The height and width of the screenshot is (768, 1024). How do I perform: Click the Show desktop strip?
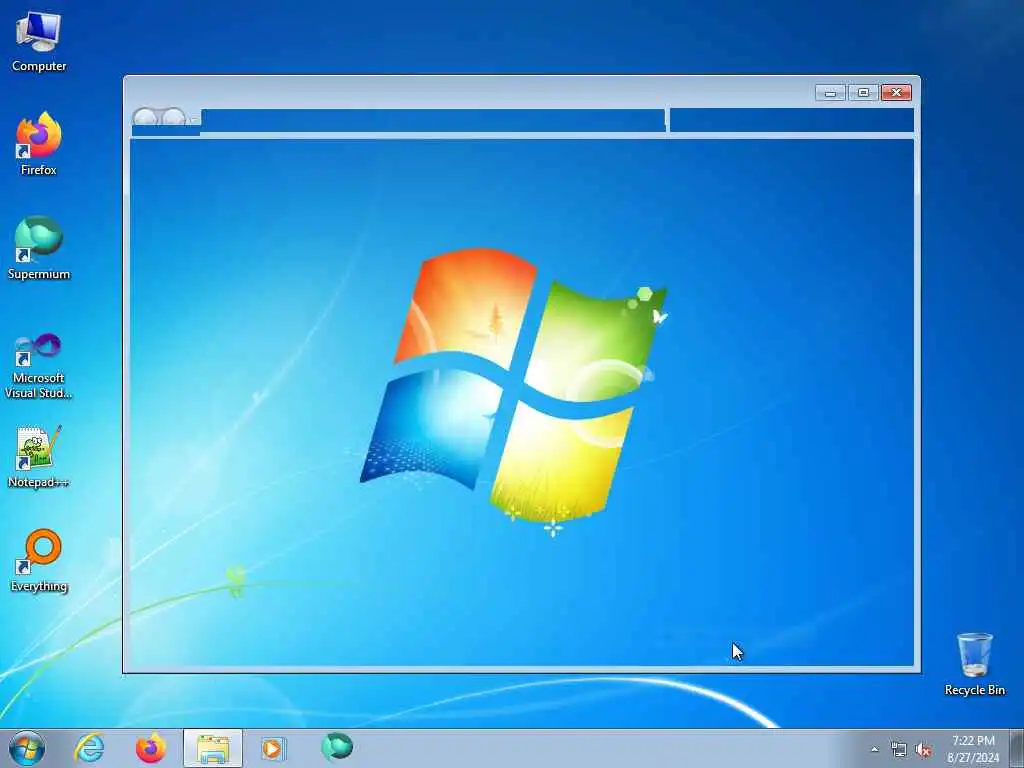tap(1017, 748)
